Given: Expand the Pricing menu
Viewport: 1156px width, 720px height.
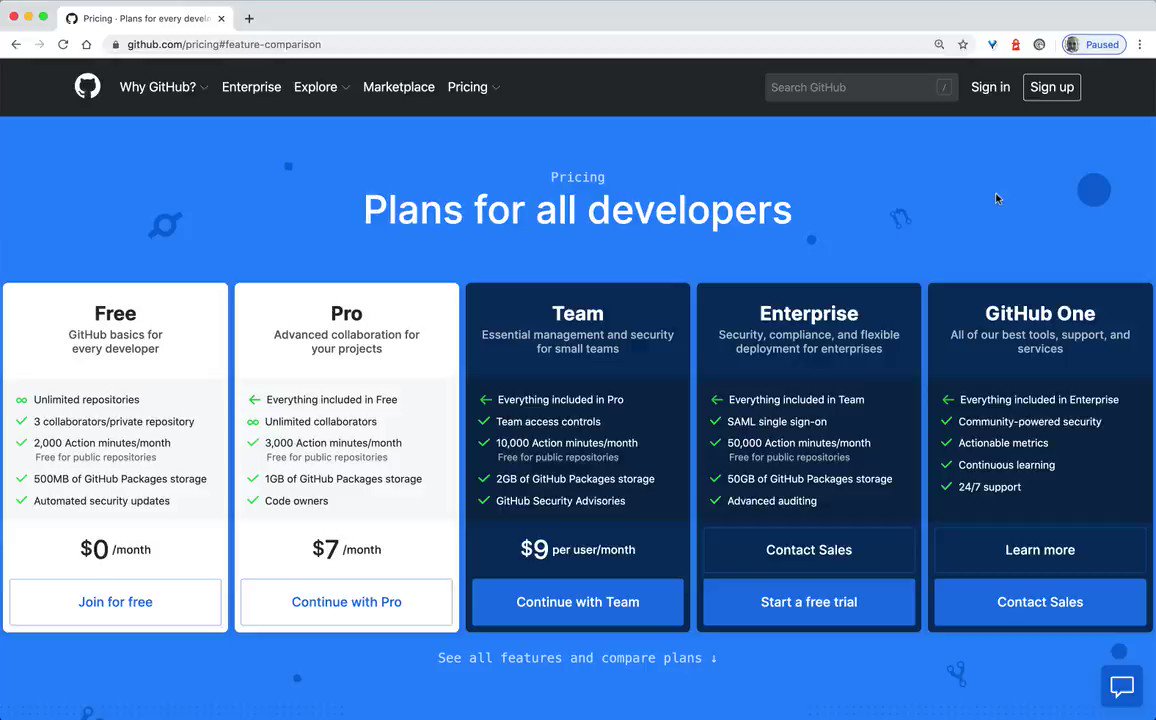Looking at the screenshot, I should 473,87.
